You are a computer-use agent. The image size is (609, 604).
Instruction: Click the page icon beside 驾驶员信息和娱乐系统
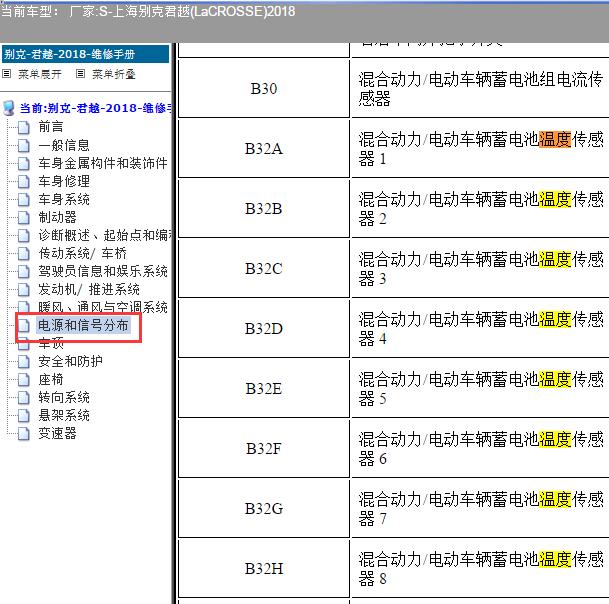tap(24, 271)
